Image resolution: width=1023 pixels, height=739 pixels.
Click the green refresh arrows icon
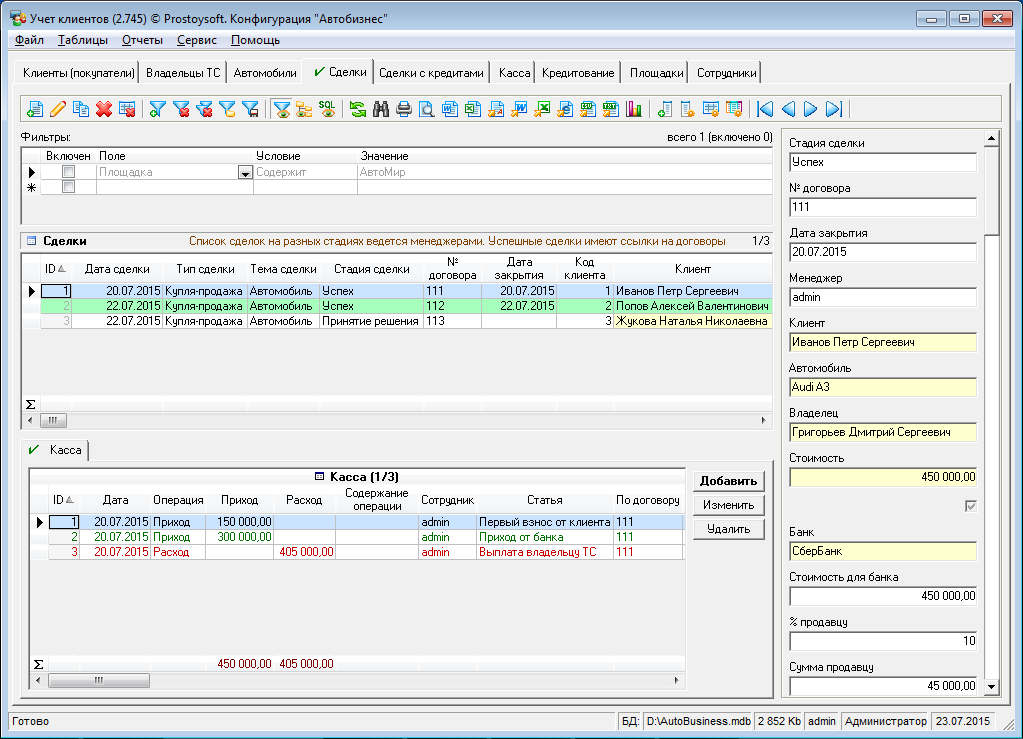tap(357, 109)
